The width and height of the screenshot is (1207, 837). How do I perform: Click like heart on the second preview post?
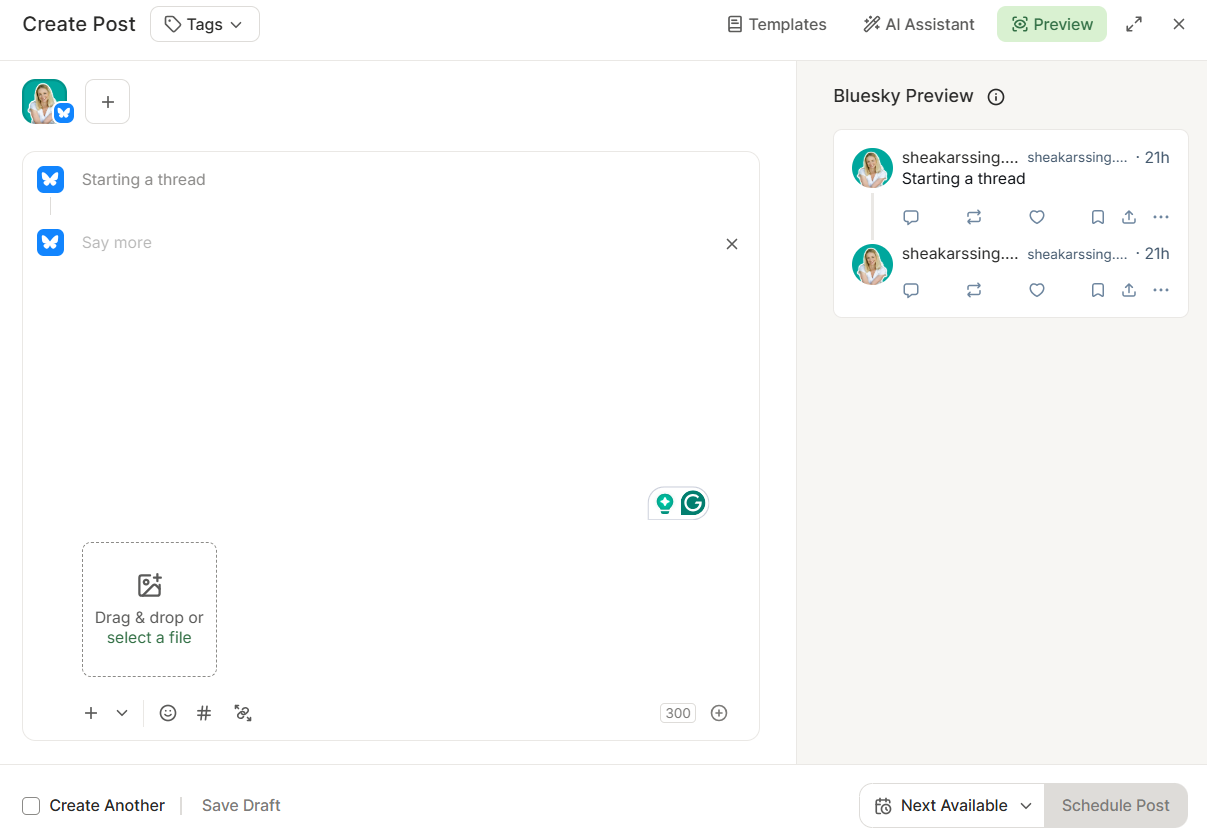point(1037,290)
